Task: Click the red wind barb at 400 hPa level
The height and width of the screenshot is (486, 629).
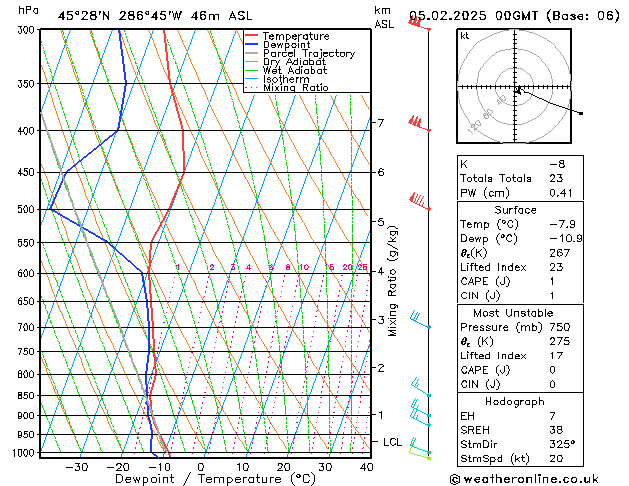Action: [419, 124]
